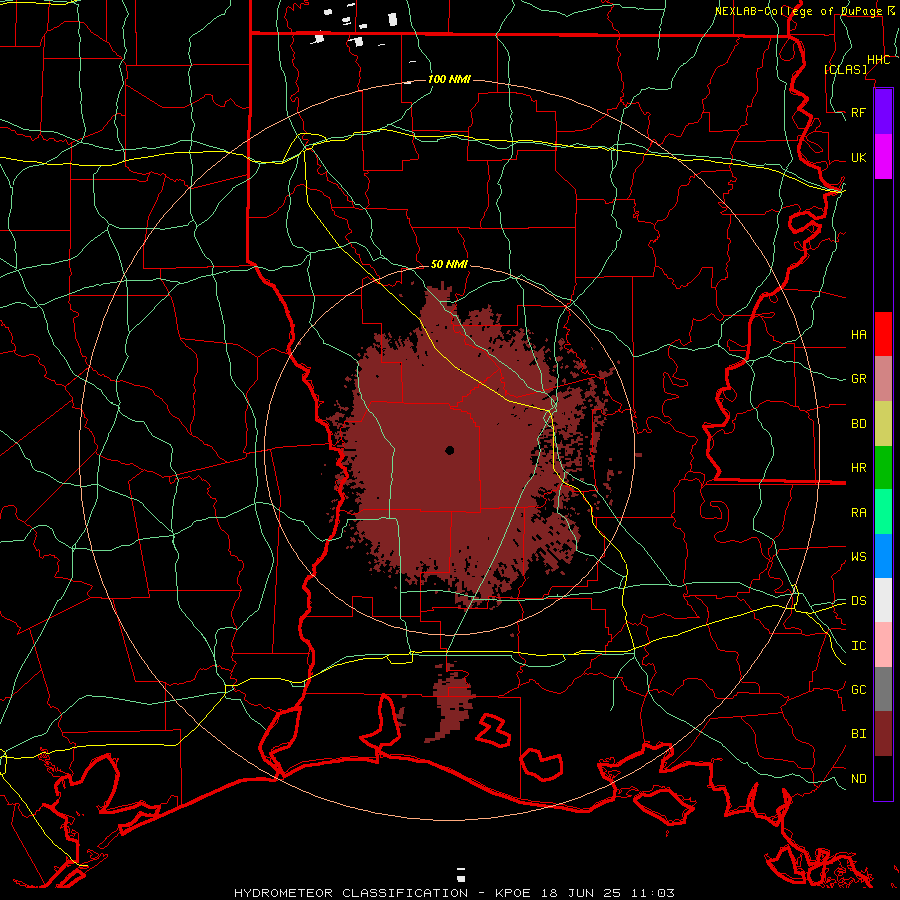Click the UK magenta legend color swatch
The image size is (900, 900).
[883, 157]
